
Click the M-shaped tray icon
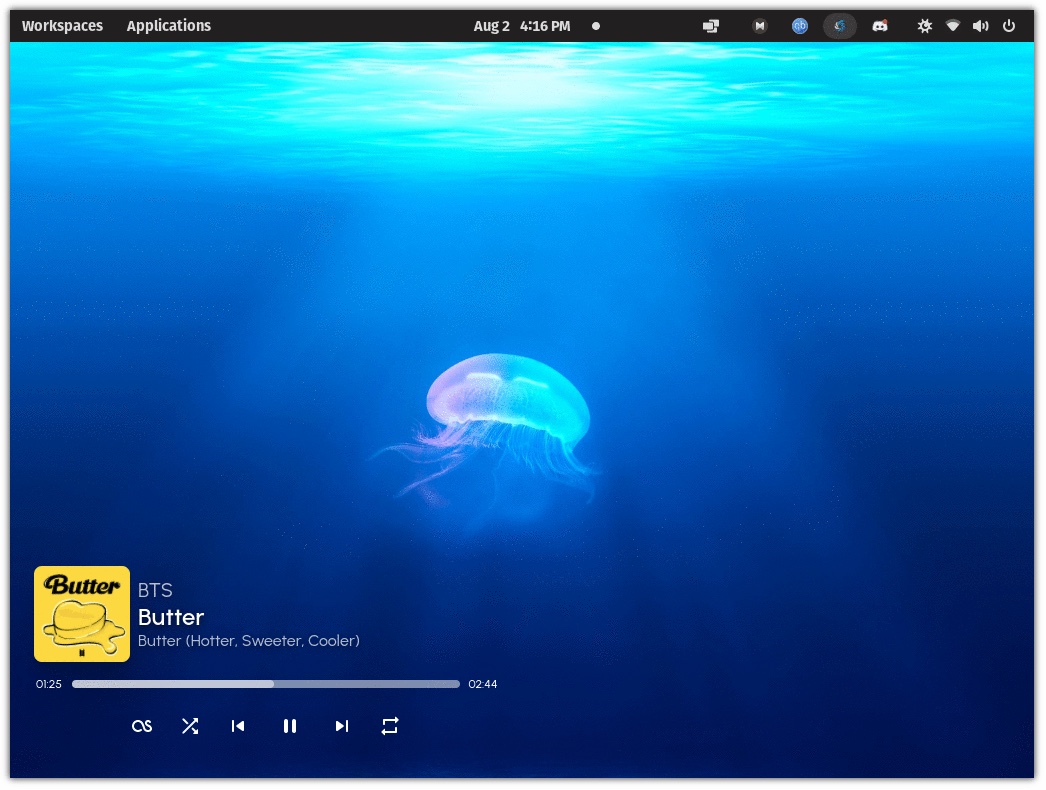click(x=760, y=26)
